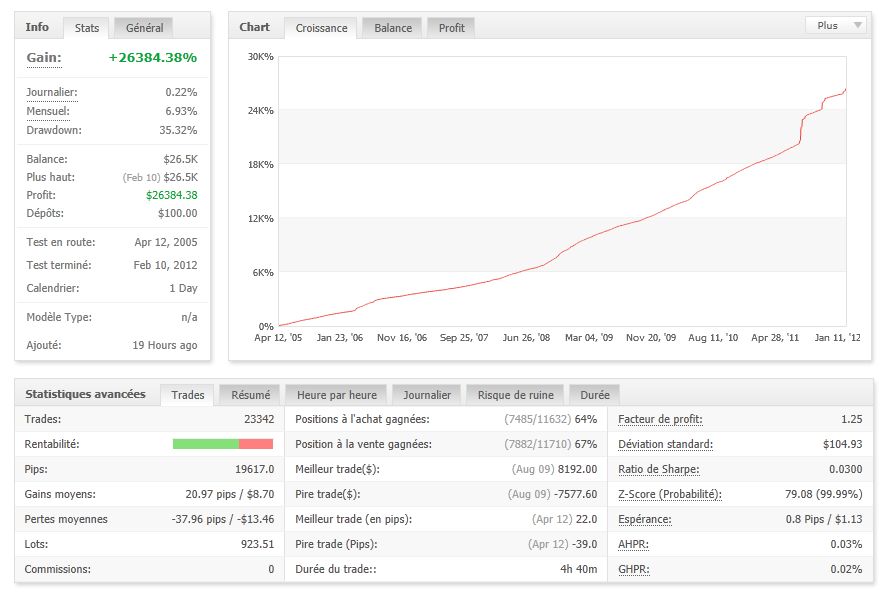The image size is (892, 597).
Task: Switch to the Durée tab
Action: coord(594,395)
